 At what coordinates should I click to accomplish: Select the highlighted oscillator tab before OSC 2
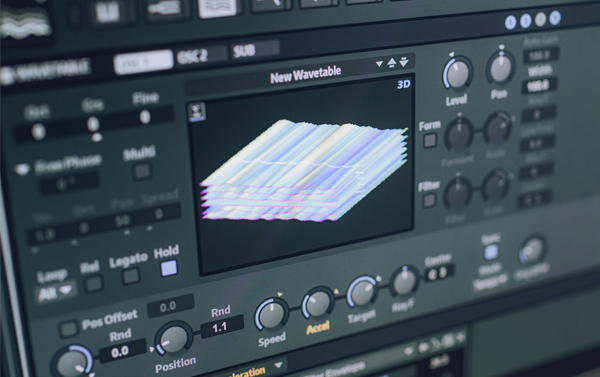tap(143, 62)
